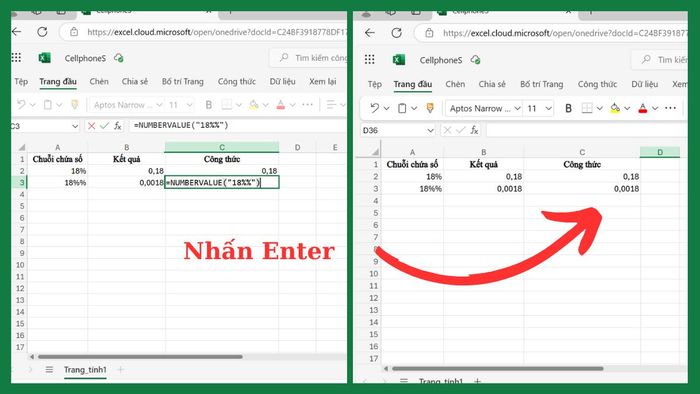The width and height of the screenshot is (700, 394).
Task: Click the Tìm kiếm search box in left window
Action: pos(308,58)
